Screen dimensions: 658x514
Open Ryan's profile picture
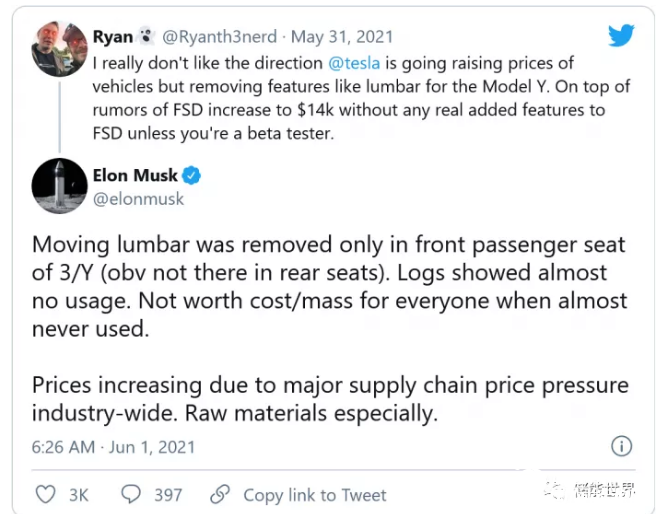[x=59, y=49]
